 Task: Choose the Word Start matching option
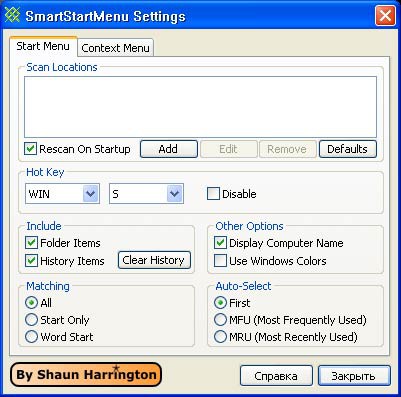pyautogui.click(x=31, y=337)
